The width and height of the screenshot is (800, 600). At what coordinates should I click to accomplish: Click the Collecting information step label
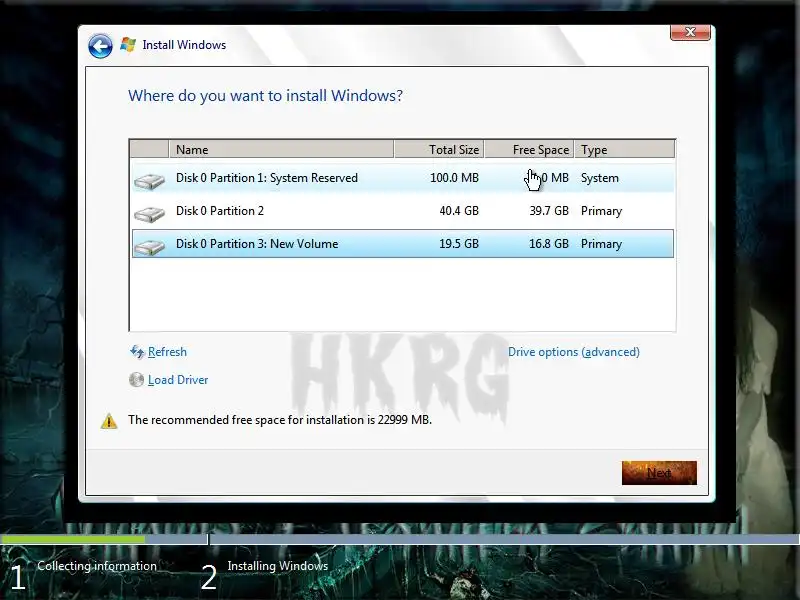pyautogui.click(x=97, y=566)
